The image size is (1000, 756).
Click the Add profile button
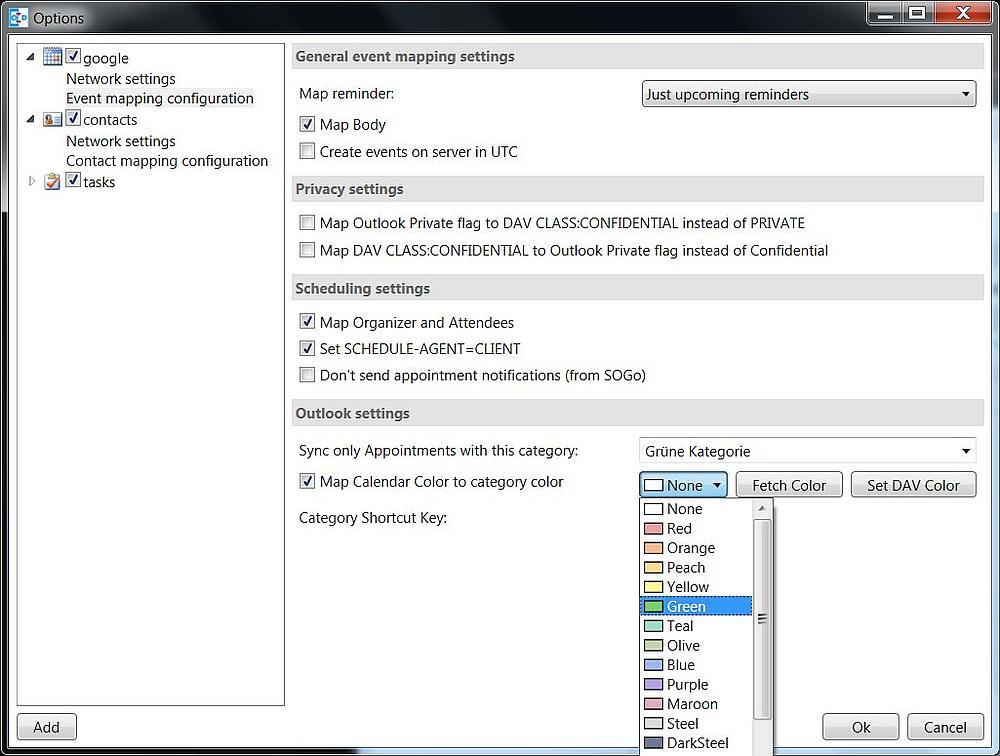pos(47,727)
